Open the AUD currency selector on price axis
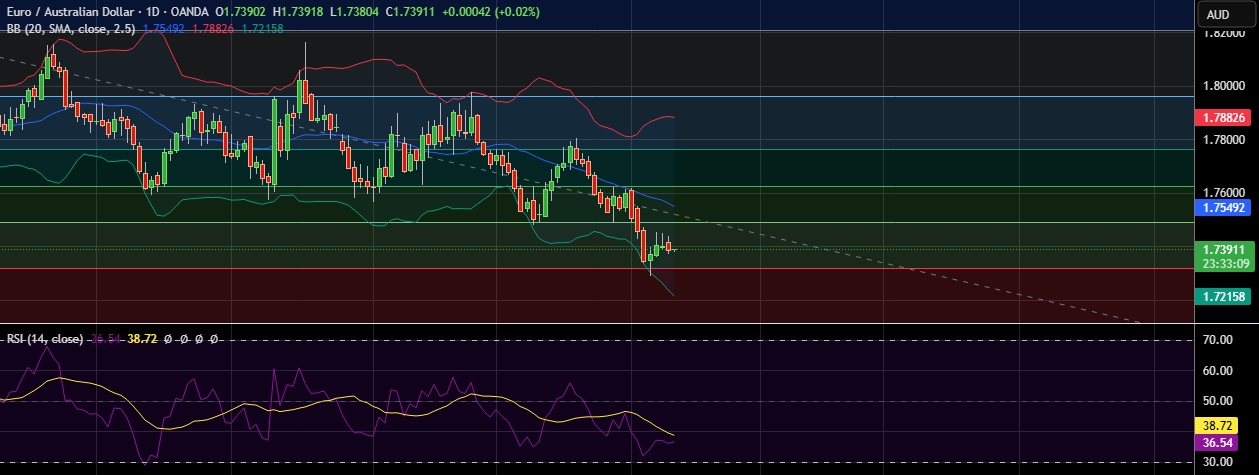 (1217, 14)
